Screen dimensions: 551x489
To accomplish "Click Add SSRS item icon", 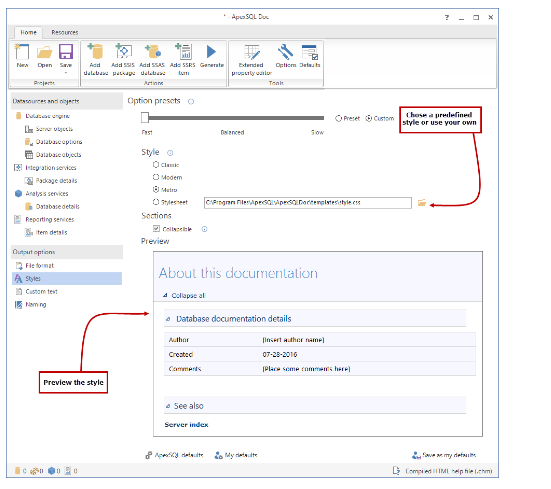I will [183, 51].
